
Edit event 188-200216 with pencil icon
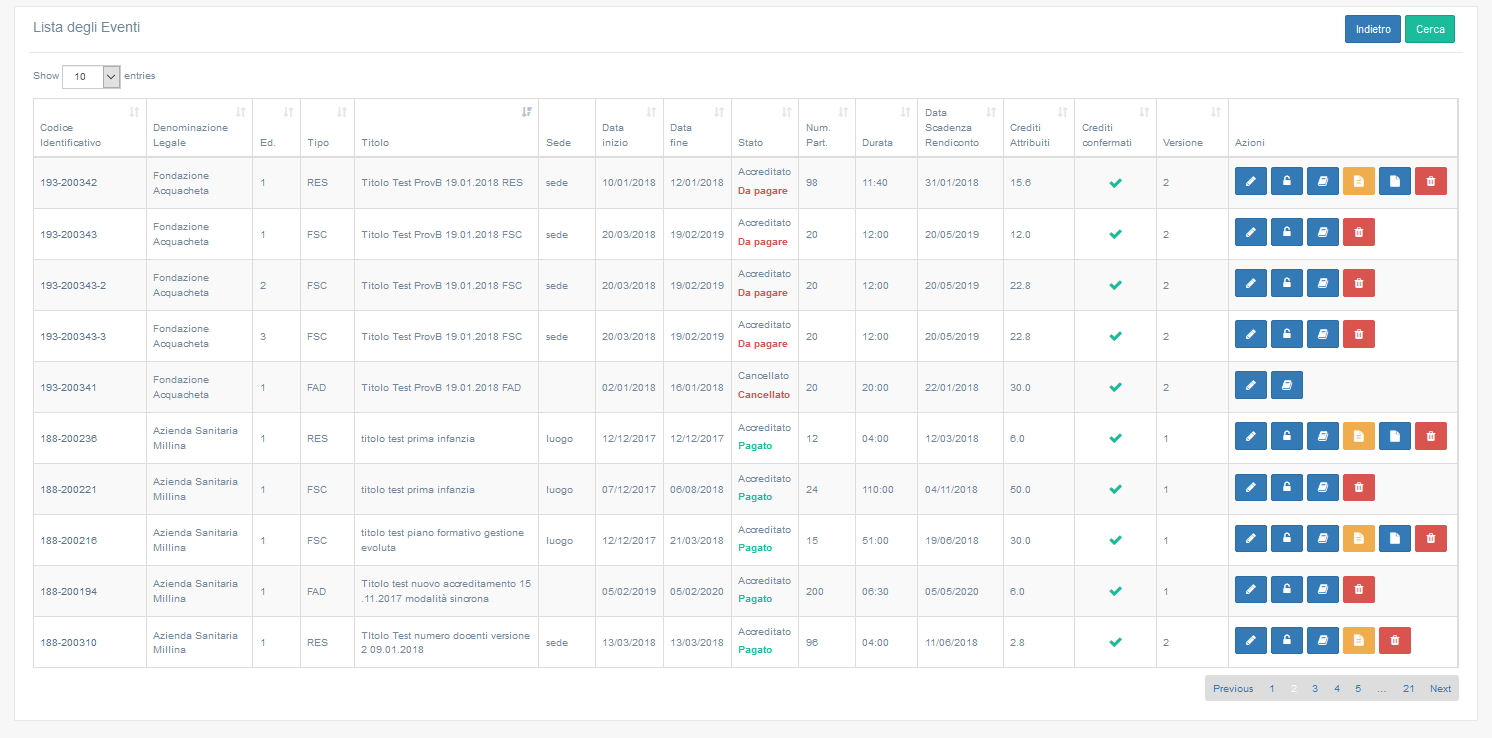coord(1251,538)
